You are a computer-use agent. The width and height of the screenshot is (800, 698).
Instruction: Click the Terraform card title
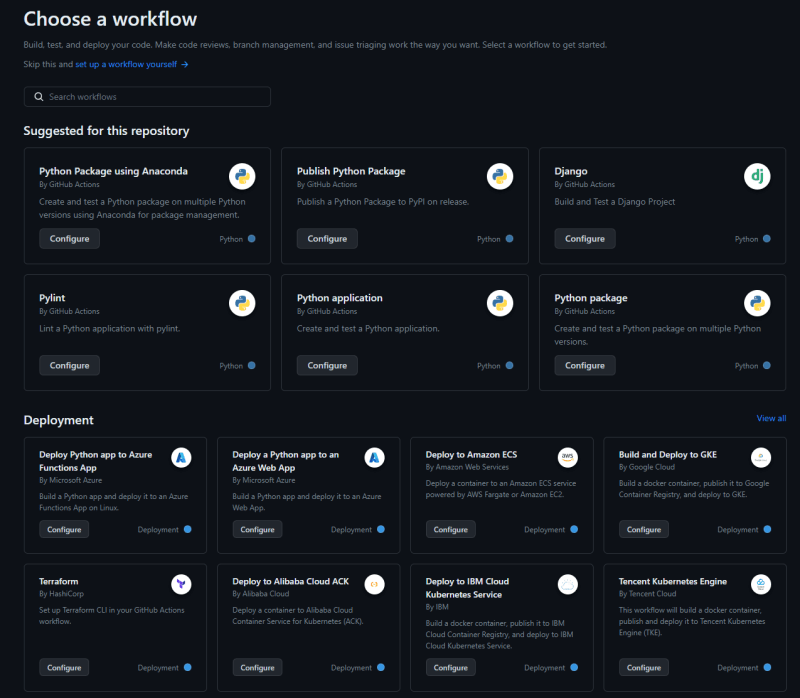pyautogui.click(x=59, y=582)
